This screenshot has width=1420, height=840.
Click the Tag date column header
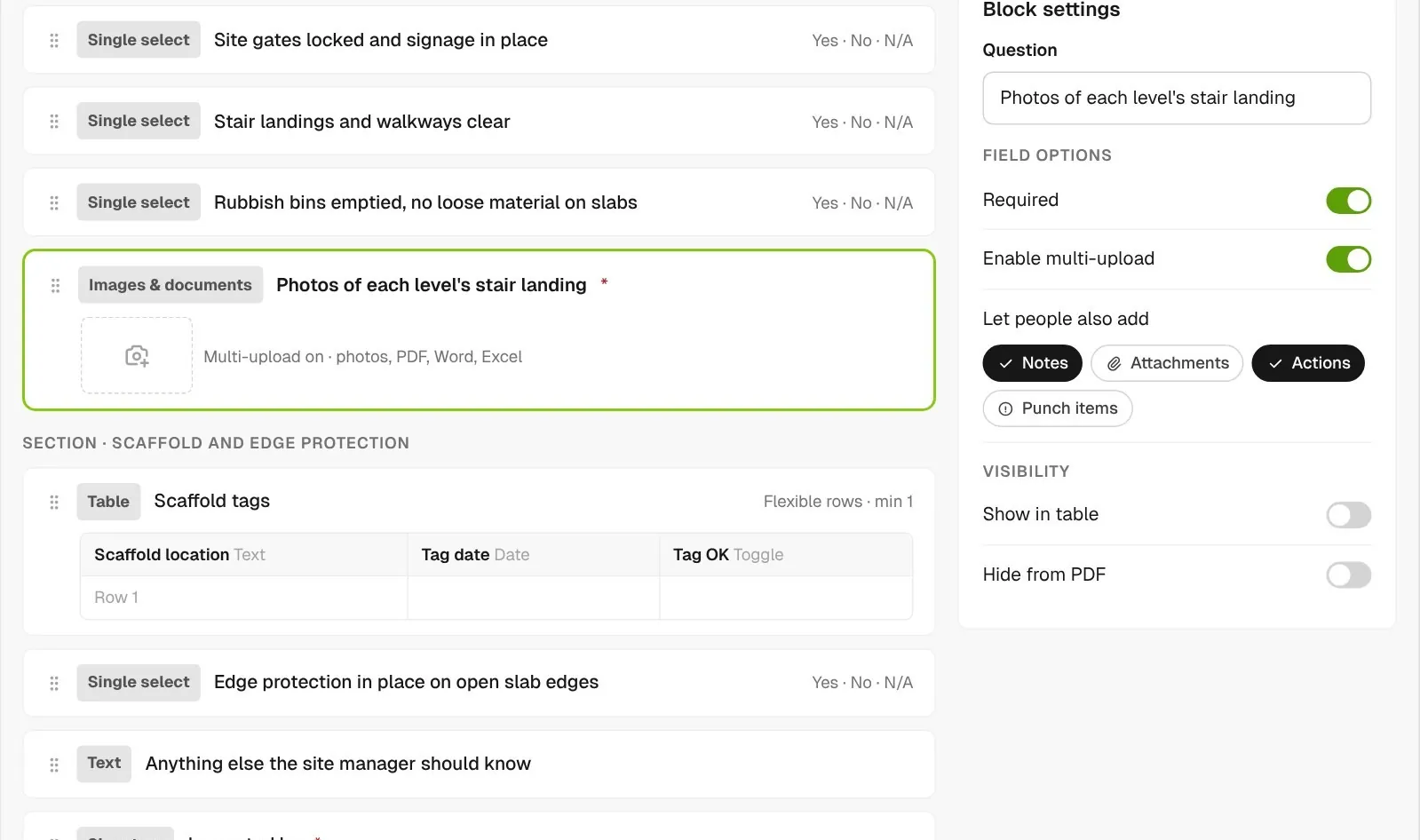533,555
